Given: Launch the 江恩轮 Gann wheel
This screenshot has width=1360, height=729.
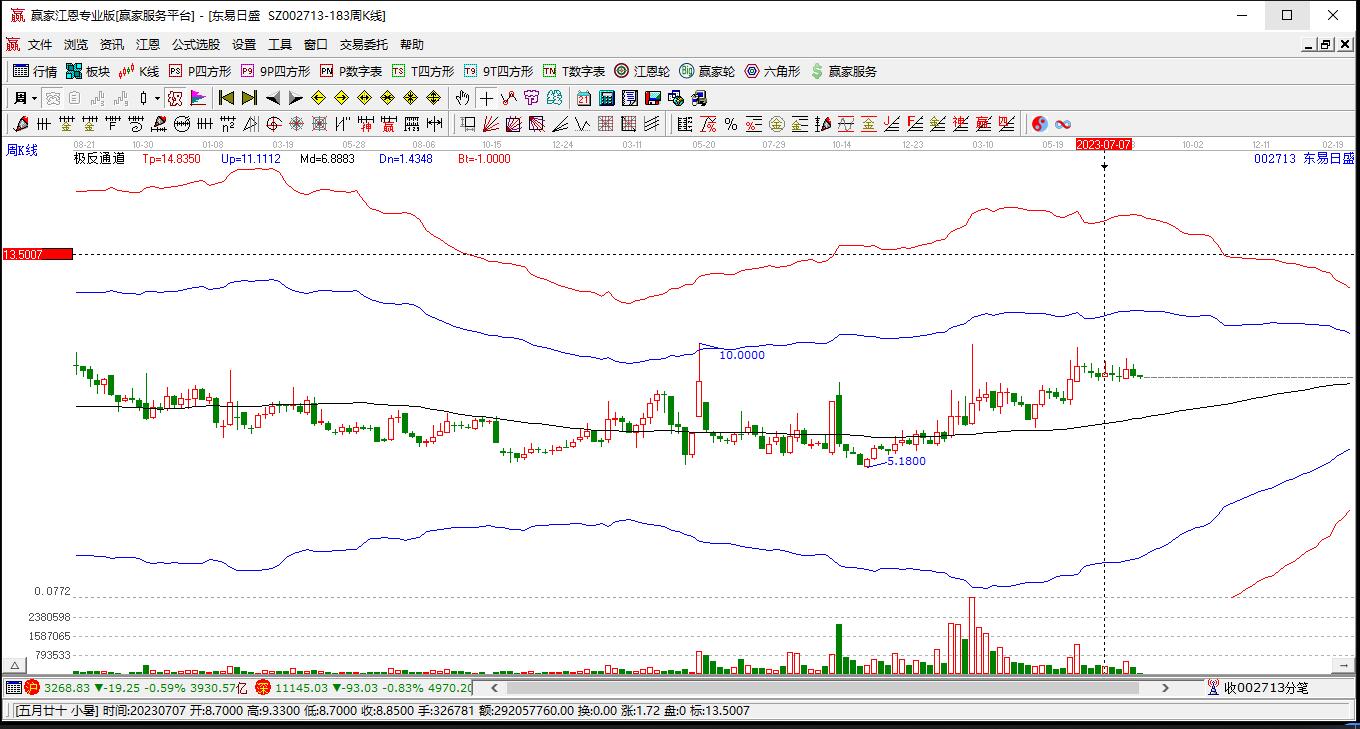Looking at the screenshot, I should [x=642, y=71].
